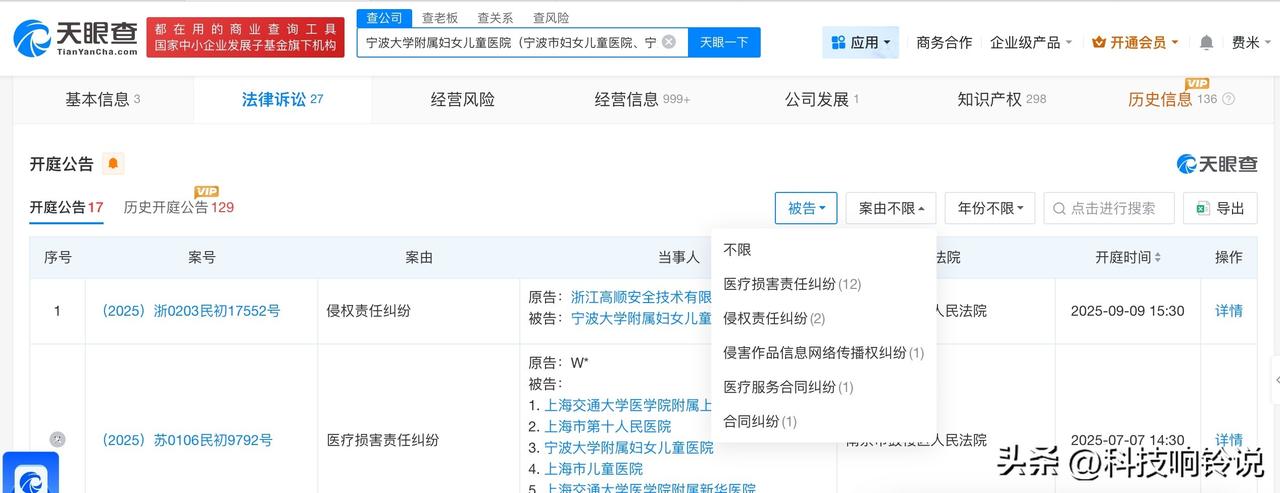Click the side panel arrow at right edge
Image resolution: width=1280 pixels, height=493 pixels.
[x=1276, y=382]
